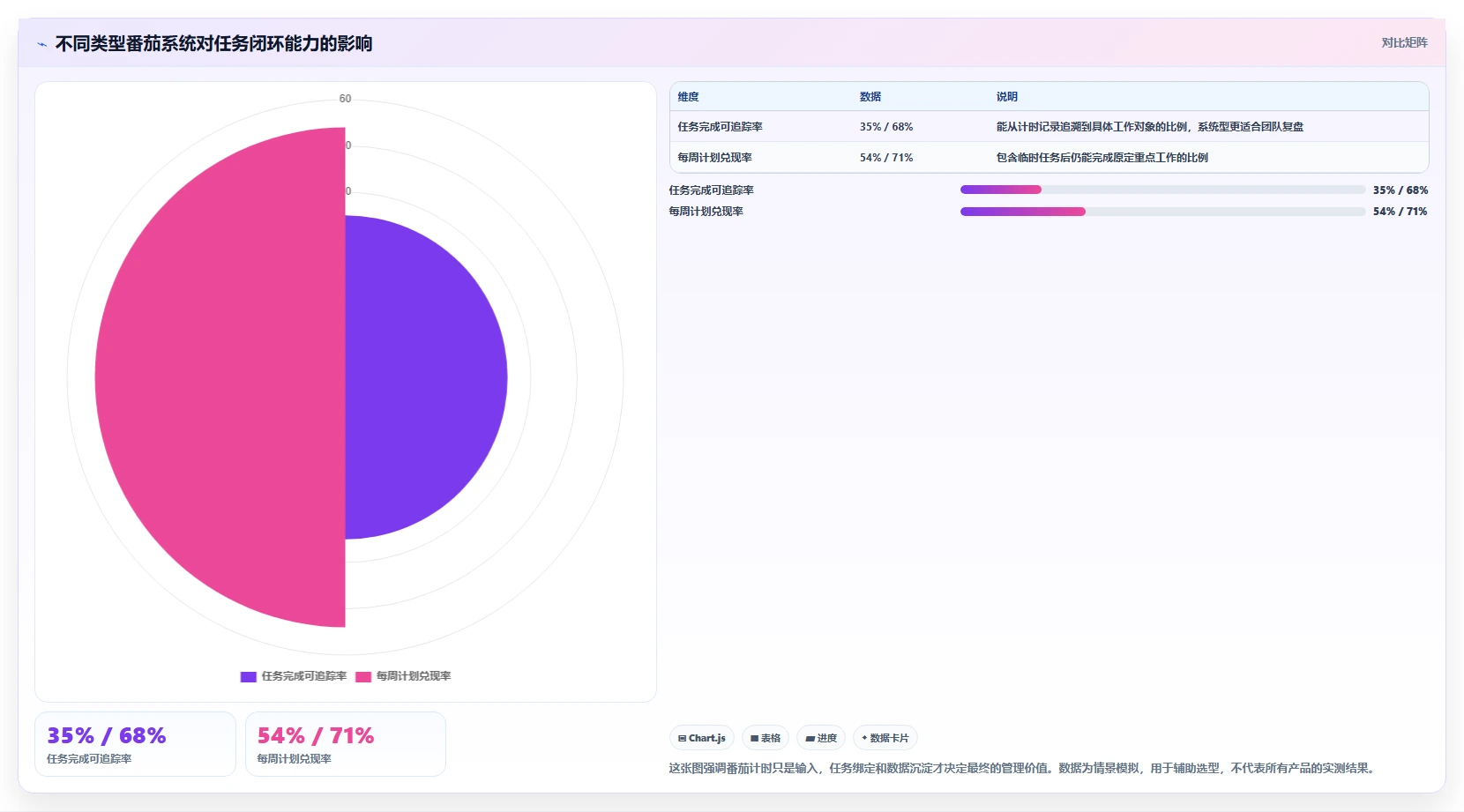Viewport: 1464px width, 812px height.
Task: Click the 35% / 68% table cell
Action: coord(886,127)
